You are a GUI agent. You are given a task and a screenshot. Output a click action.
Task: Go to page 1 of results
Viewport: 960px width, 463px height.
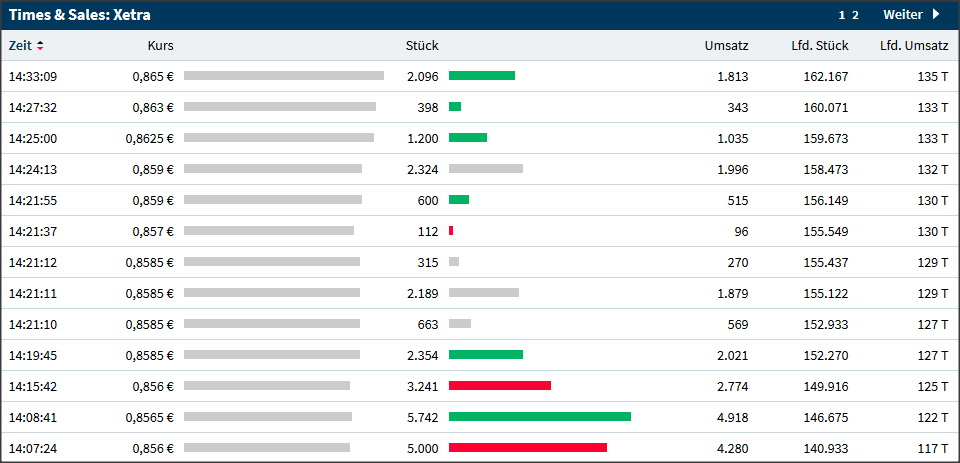(842, 15)
